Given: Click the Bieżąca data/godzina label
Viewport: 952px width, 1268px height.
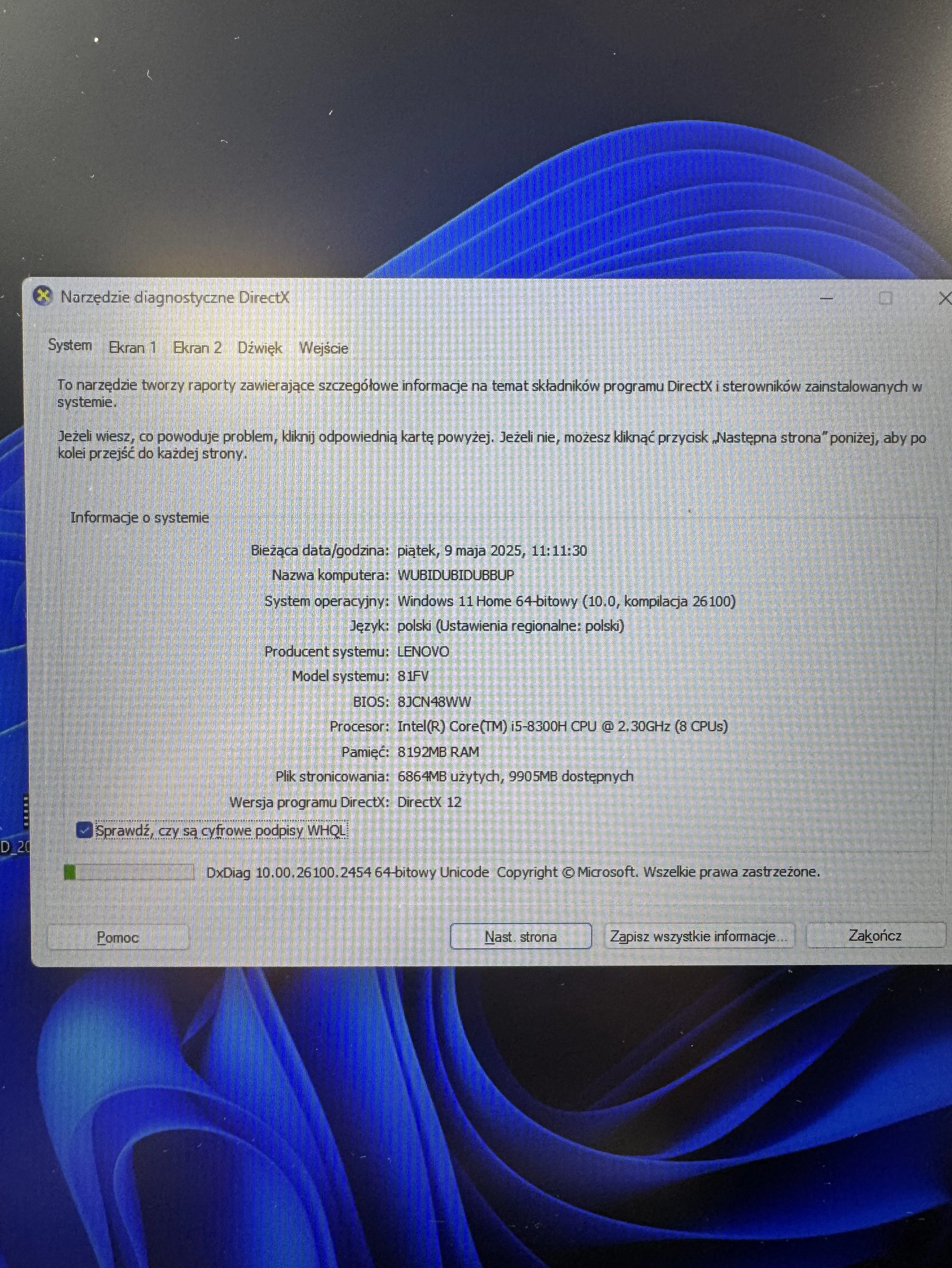Looking at the screenshot, I should coord(320,550).
